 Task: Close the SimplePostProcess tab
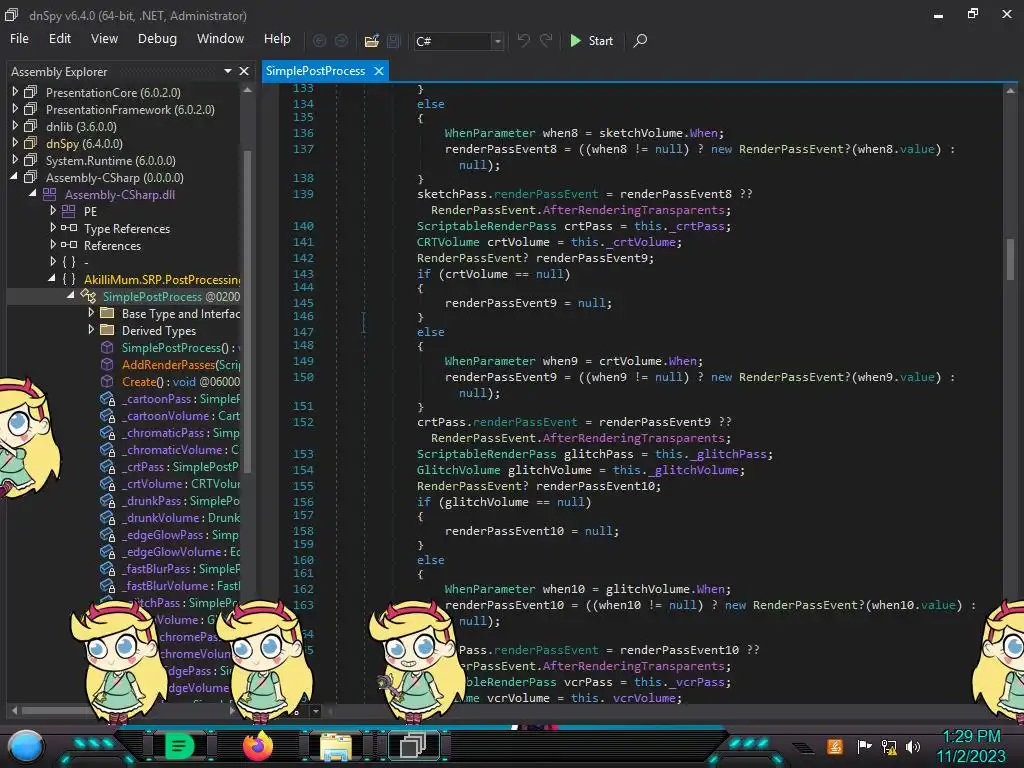[379, 71]
